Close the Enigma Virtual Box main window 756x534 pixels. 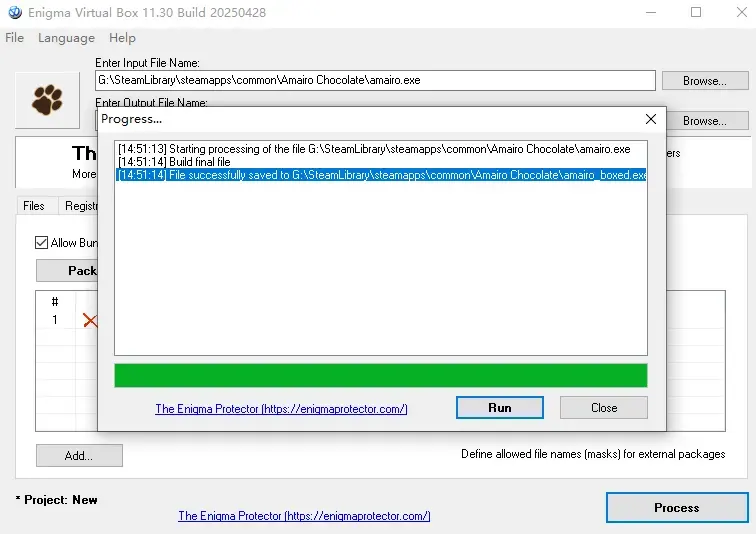pos(742,13)
